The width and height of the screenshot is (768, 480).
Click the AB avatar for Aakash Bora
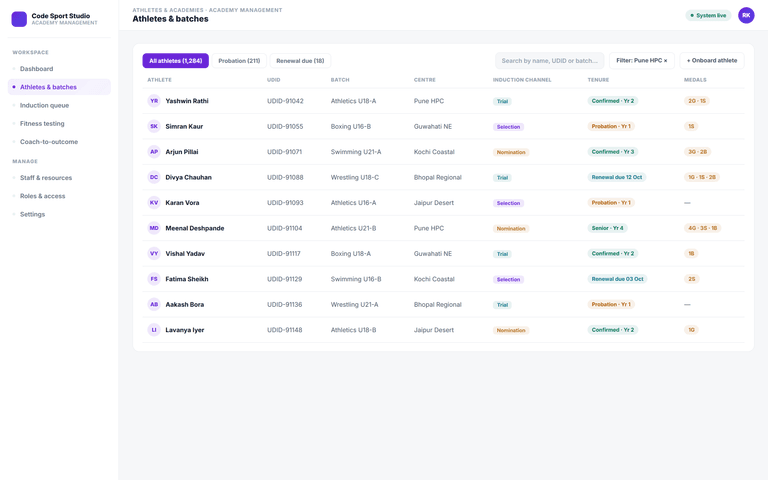click(154, 305)
